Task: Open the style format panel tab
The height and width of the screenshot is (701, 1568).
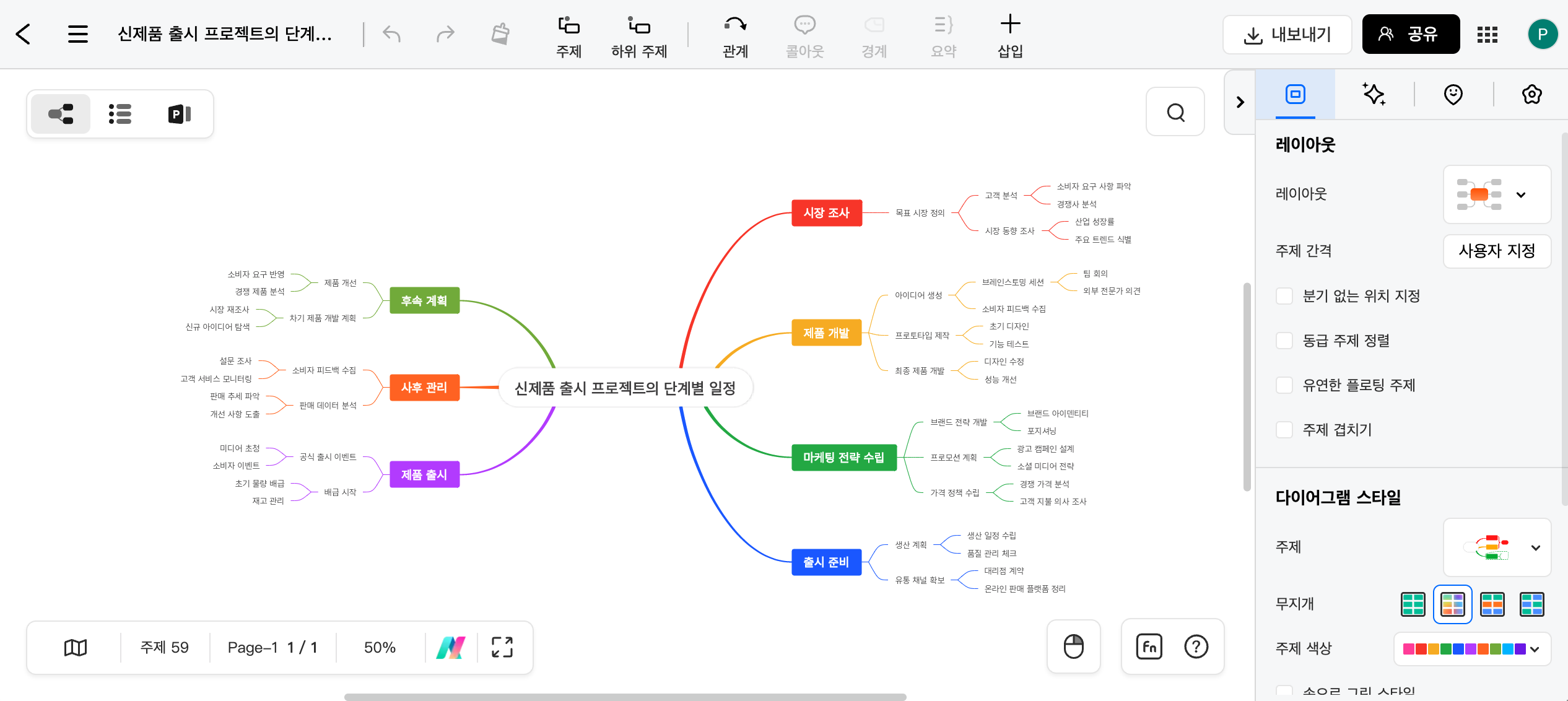Action: tap(1295, 95)
